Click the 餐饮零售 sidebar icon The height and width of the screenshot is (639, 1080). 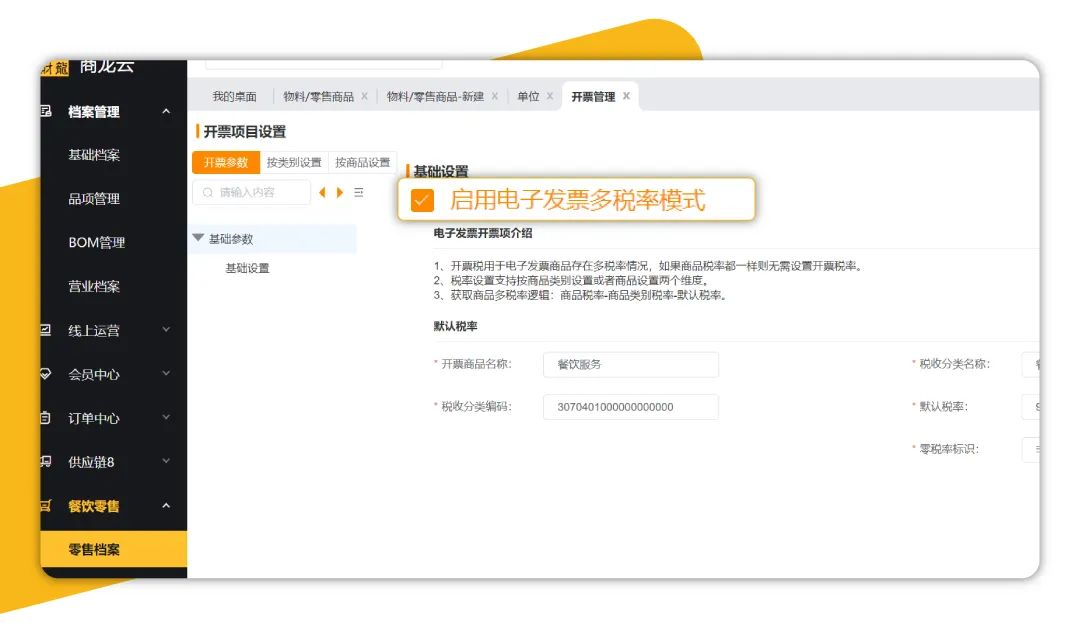45,506
